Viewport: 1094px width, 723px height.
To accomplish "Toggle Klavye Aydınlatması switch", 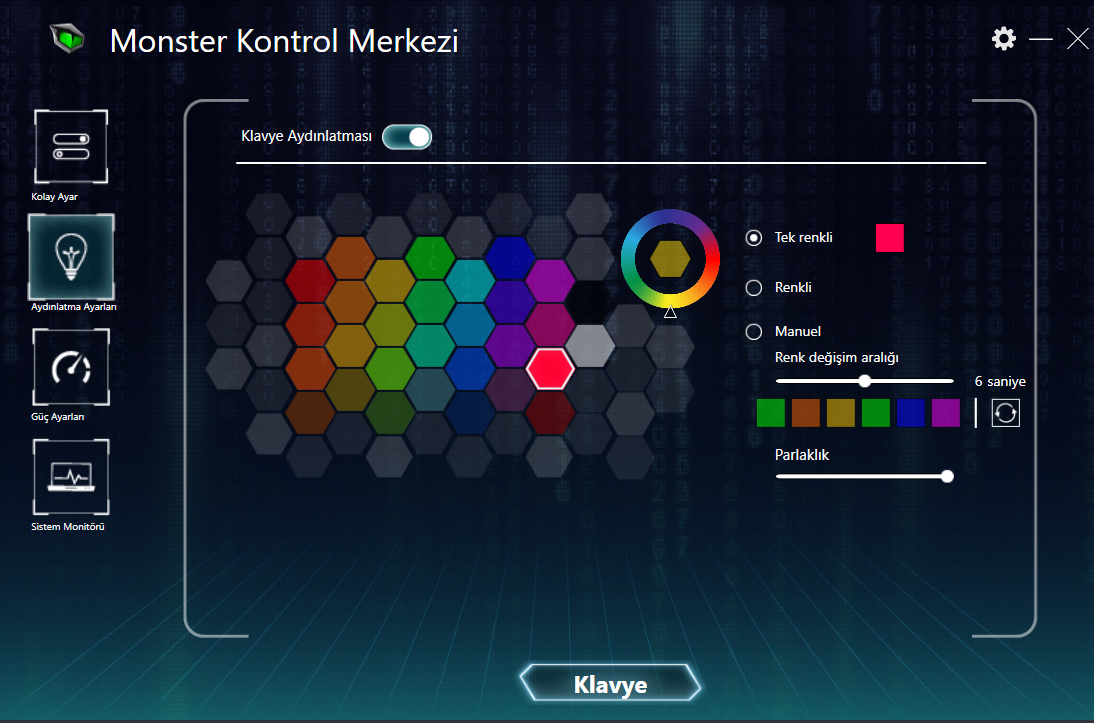I will [407, 137].
